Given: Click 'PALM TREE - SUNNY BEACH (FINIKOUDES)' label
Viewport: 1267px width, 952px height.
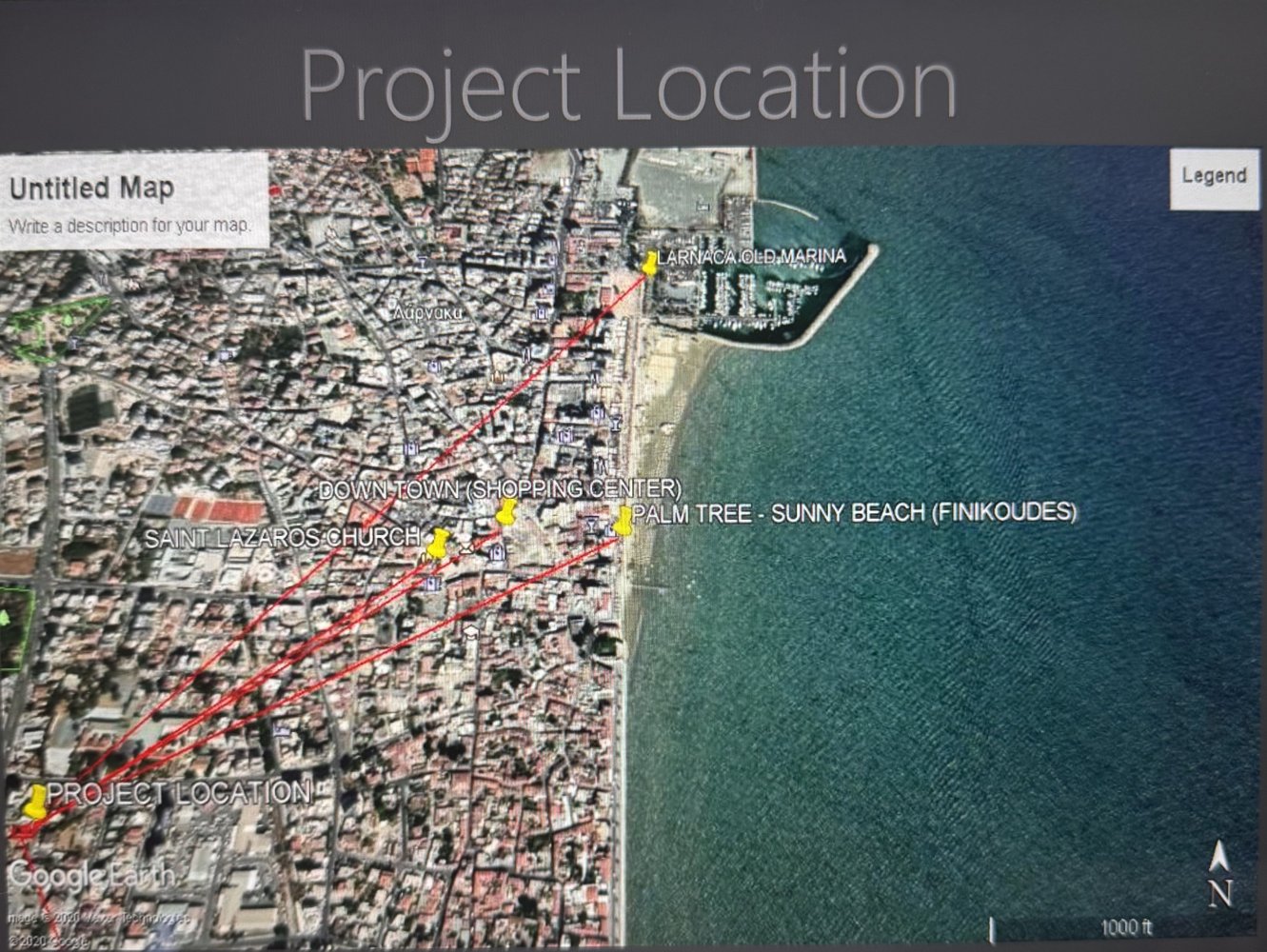Looking at the screenshot, I should click(855, 513).
